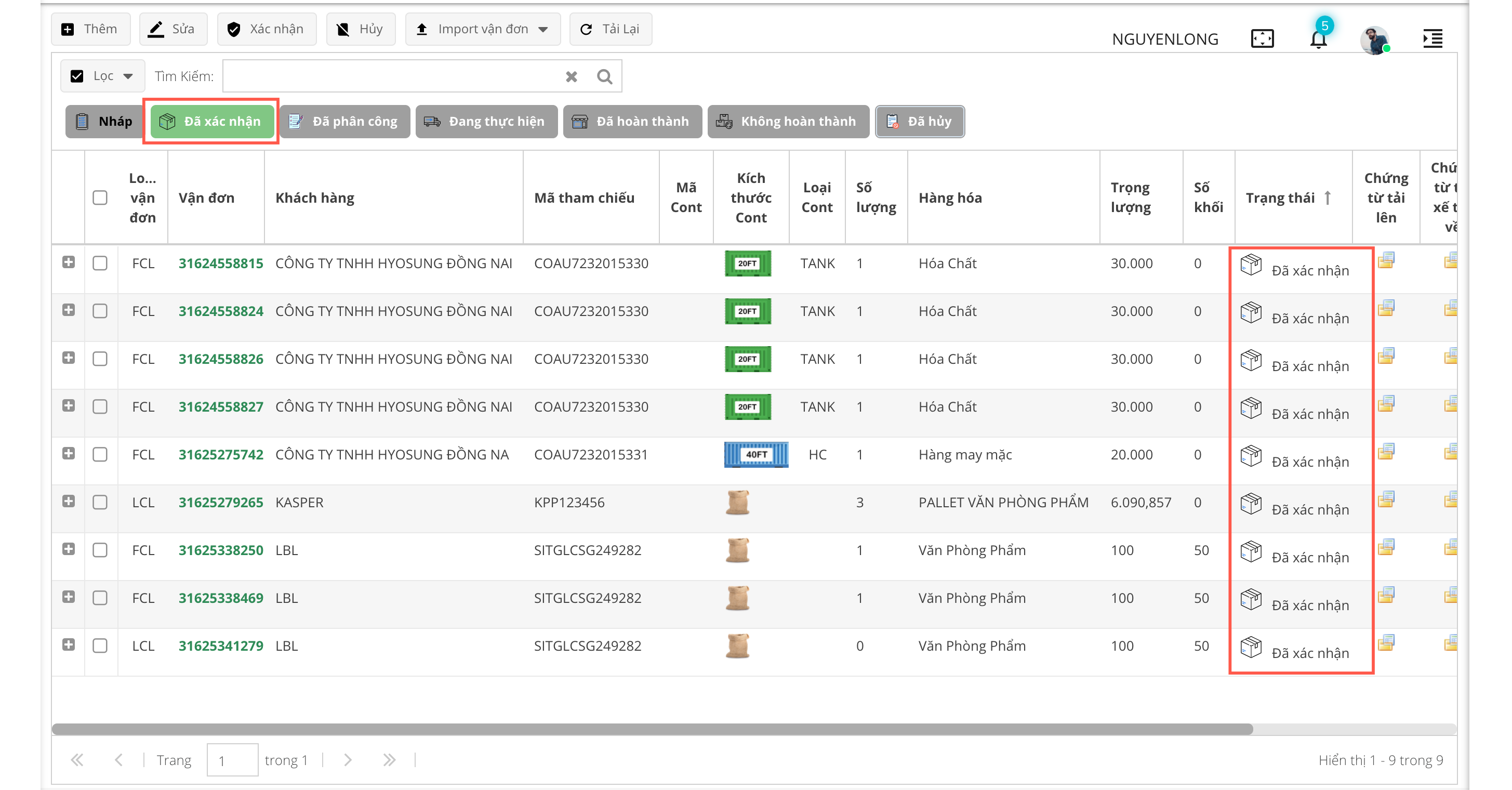The height and width of the screenshot is (790, 1512).
Task: Tick checkbox for waybill 31625341279
Action: 100,646
